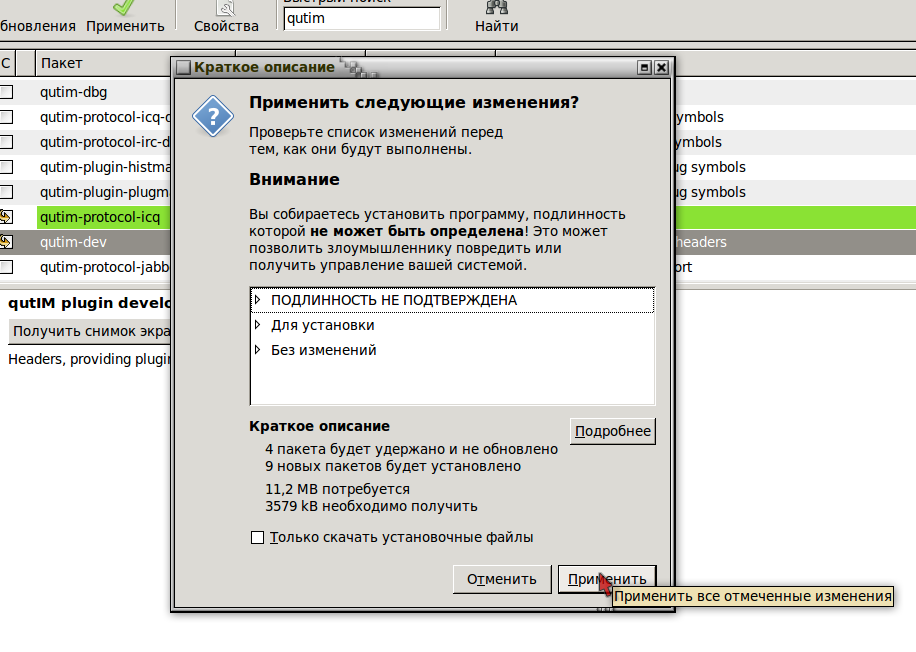The image size is (916, 652).
Task: Open the window menu icon in the dialog title bar
Action: pos(183,67)
